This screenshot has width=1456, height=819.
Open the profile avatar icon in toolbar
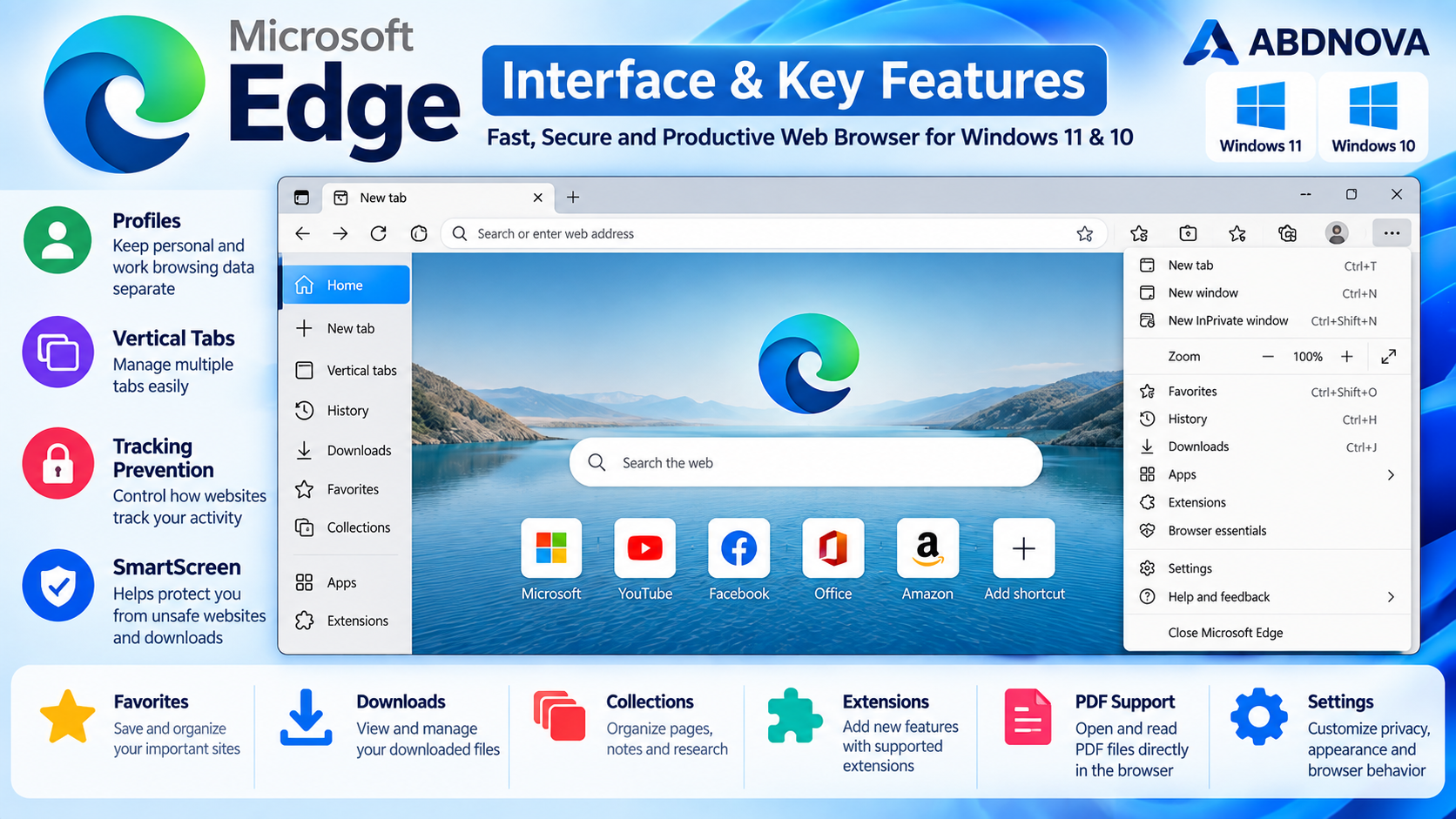1337,233
